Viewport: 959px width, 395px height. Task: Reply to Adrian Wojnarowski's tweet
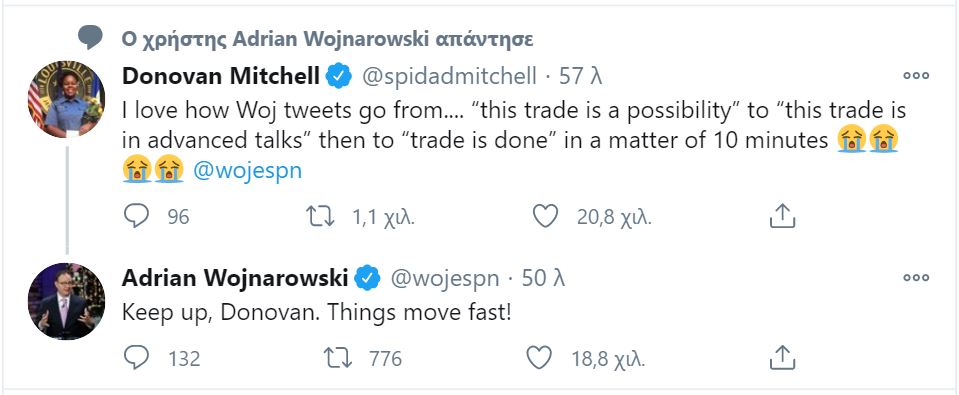coord(136,358)
